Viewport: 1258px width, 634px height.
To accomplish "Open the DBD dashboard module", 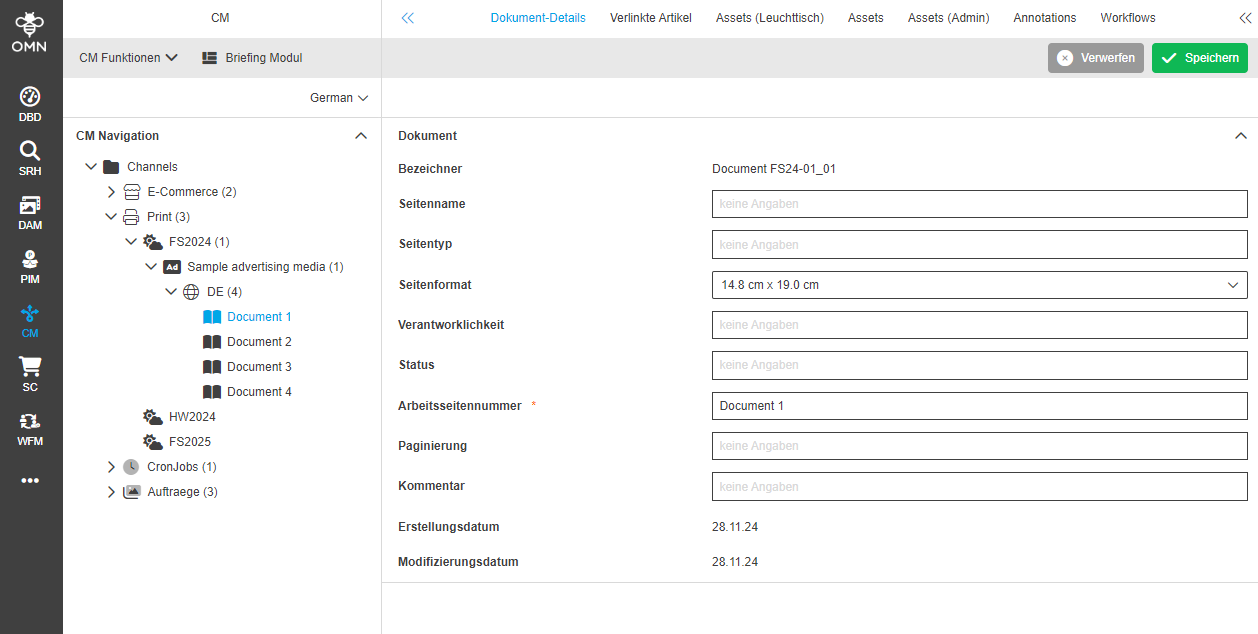I will [x=30, y=104].
